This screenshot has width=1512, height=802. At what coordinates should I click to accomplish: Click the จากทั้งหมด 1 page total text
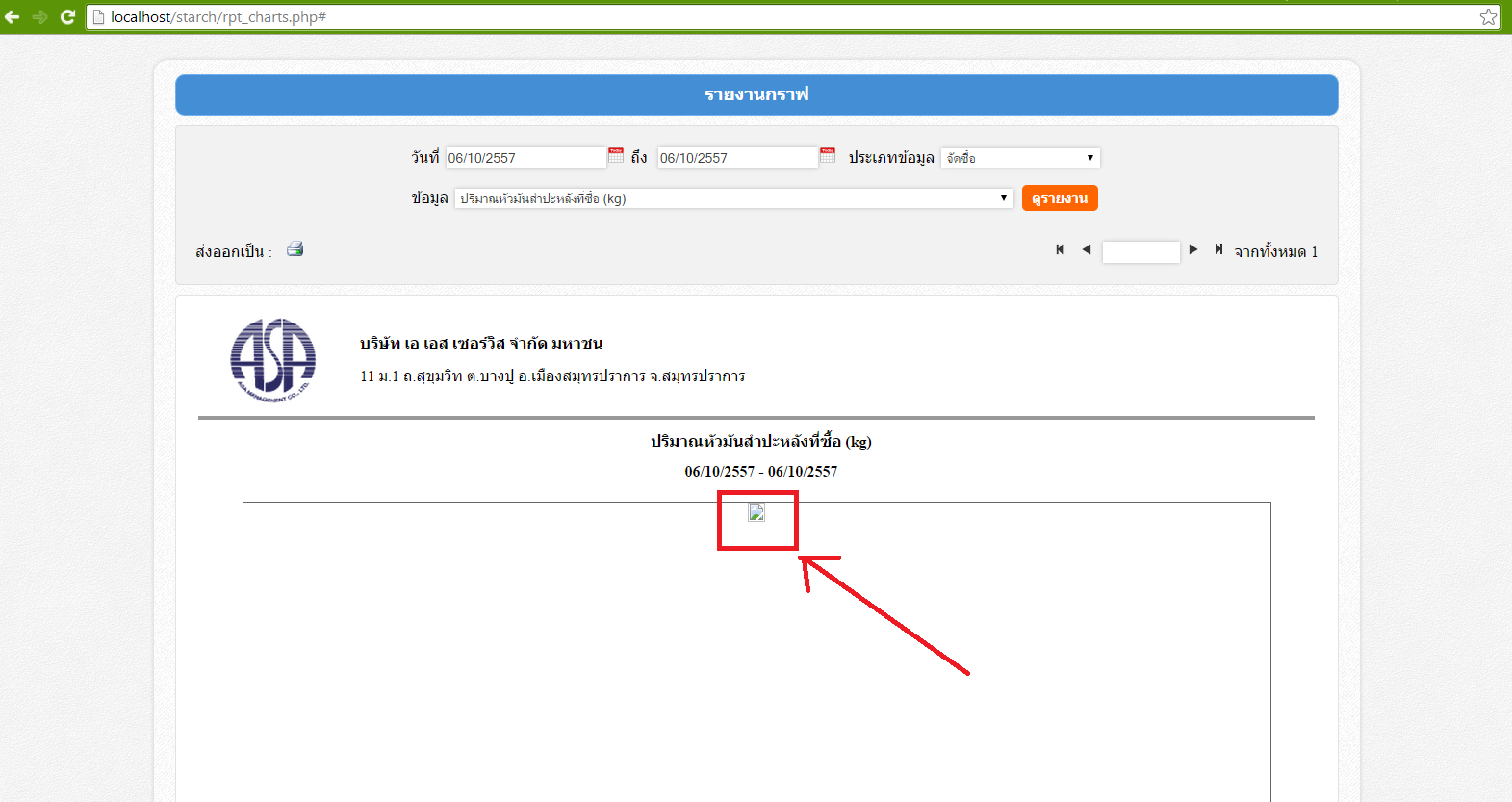(x=1276, y=252)
